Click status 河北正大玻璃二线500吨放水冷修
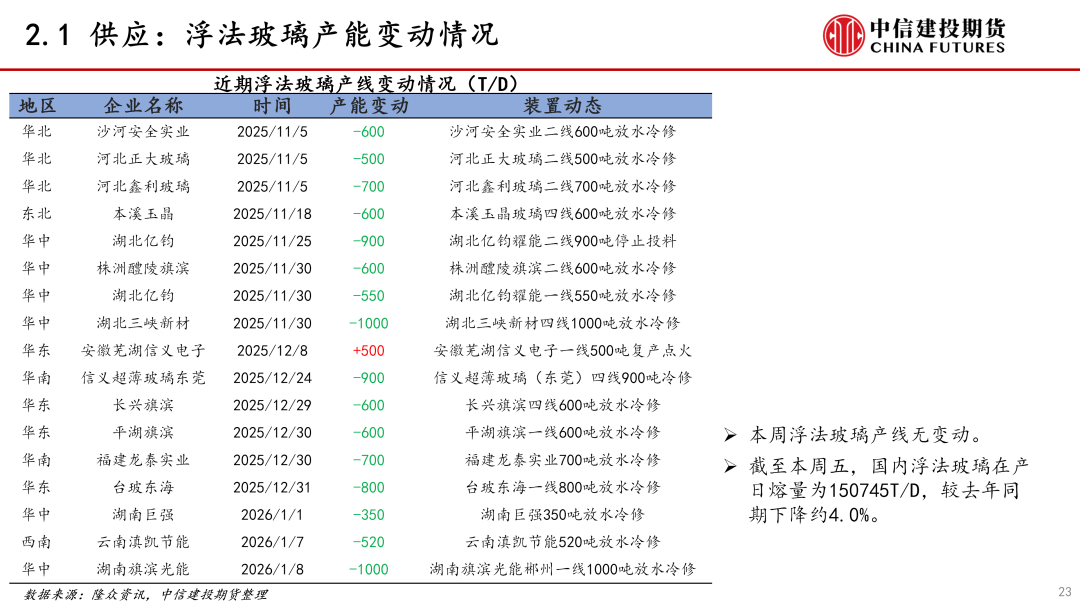1080x608 pixels. click(x=563, y=159)
